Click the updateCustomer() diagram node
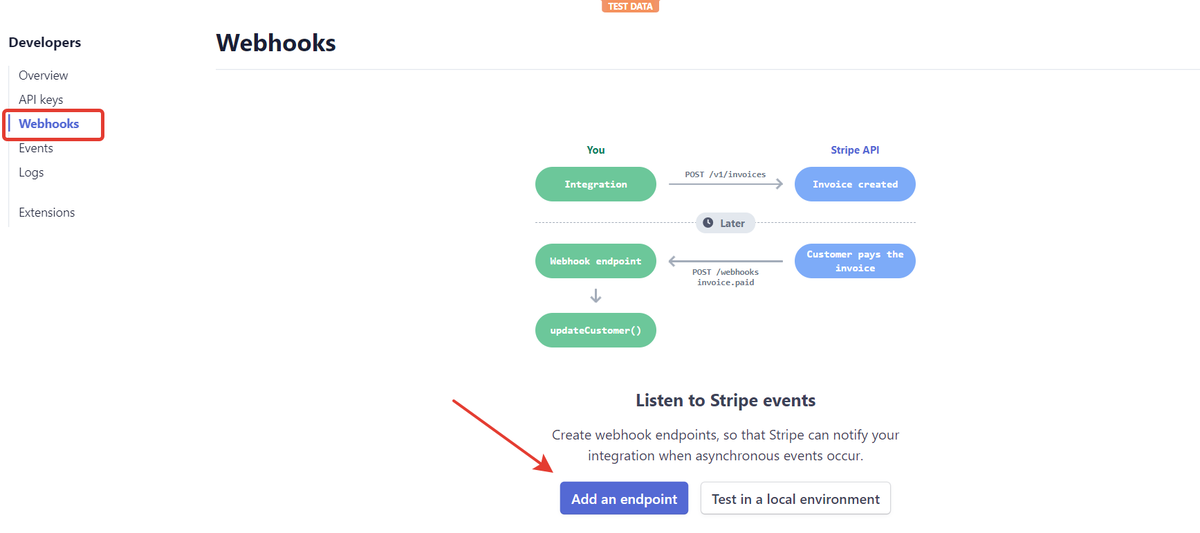Viewport: 1200px width, 533px height. (x=596, y=330)
